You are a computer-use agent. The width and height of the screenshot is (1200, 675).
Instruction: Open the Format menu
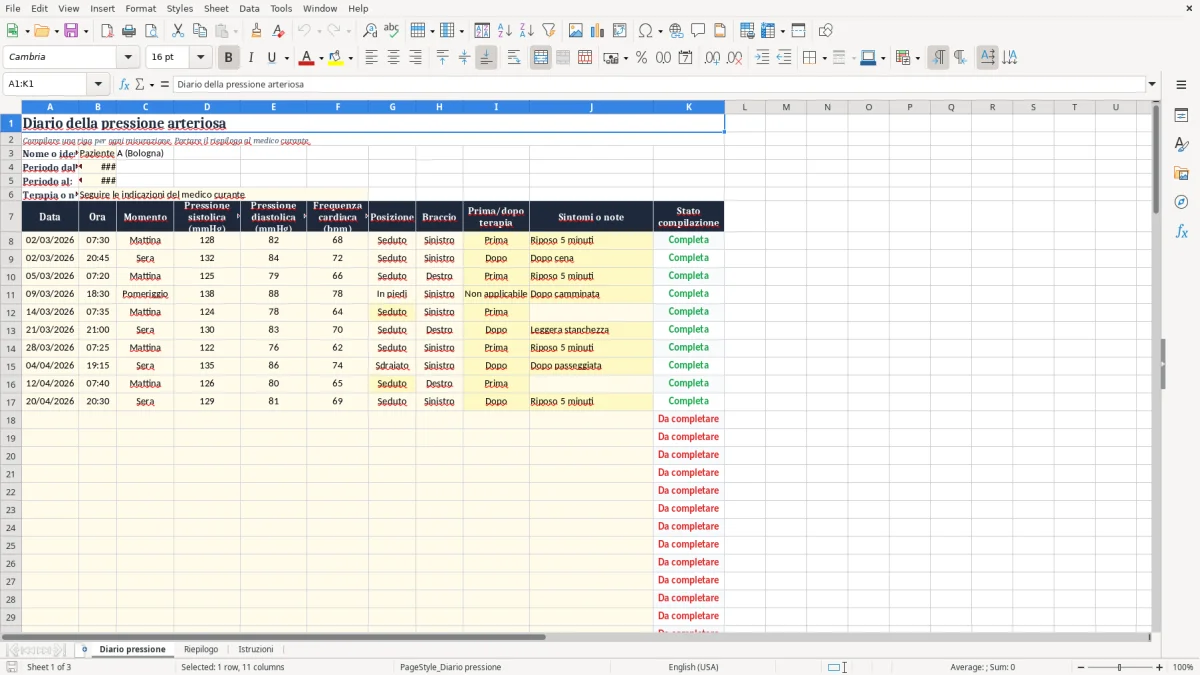click(x=140, y=8)
